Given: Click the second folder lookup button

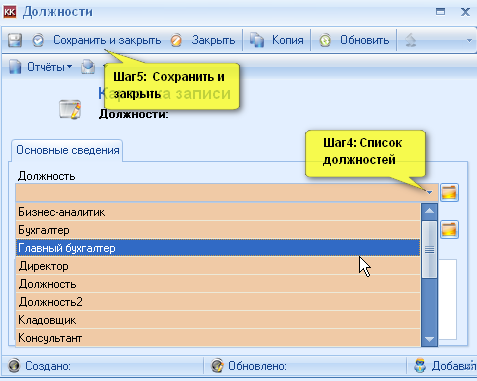Looking at the screenshot, I should [x=449, y=230].
